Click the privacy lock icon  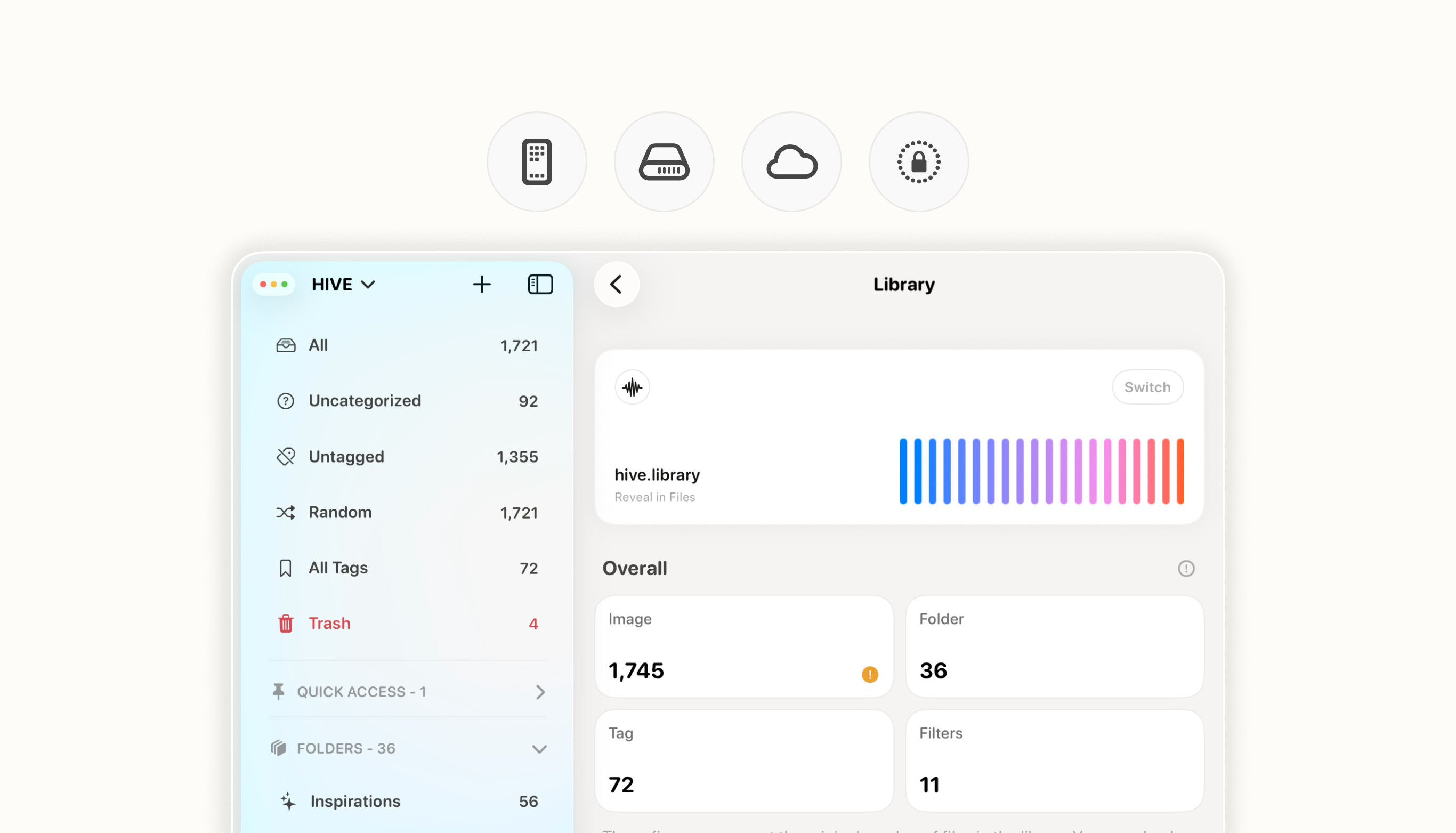click(919, 162)
